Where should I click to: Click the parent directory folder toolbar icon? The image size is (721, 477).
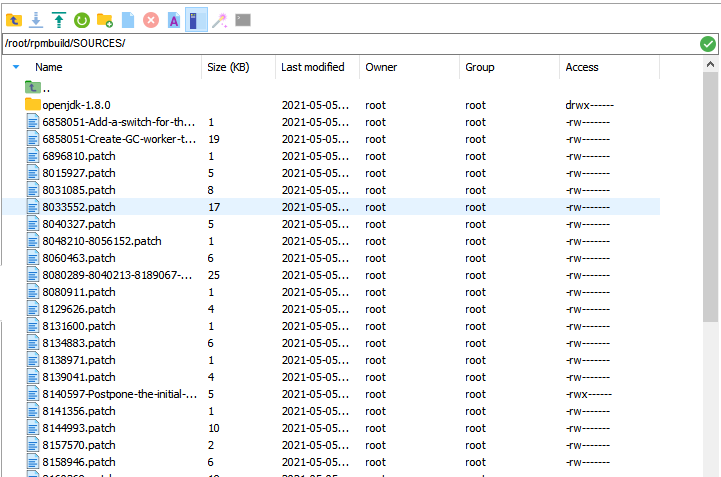tap(13, 19)
